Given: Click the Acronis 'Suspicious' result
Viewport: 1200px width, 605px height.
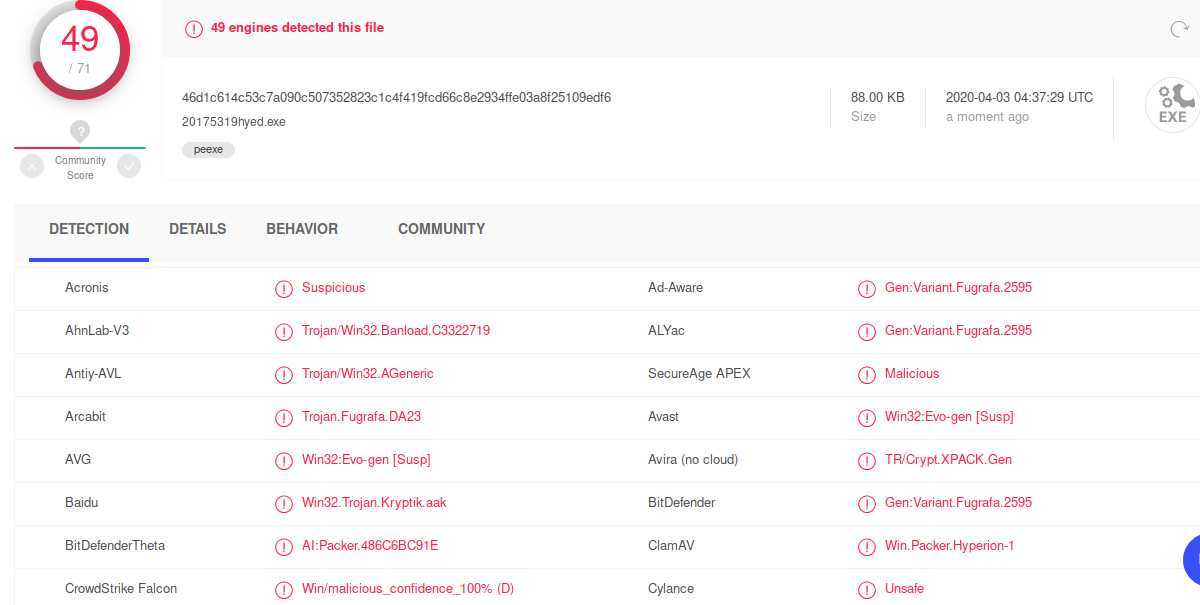Looking at the screenshot, I should (333, 288).
